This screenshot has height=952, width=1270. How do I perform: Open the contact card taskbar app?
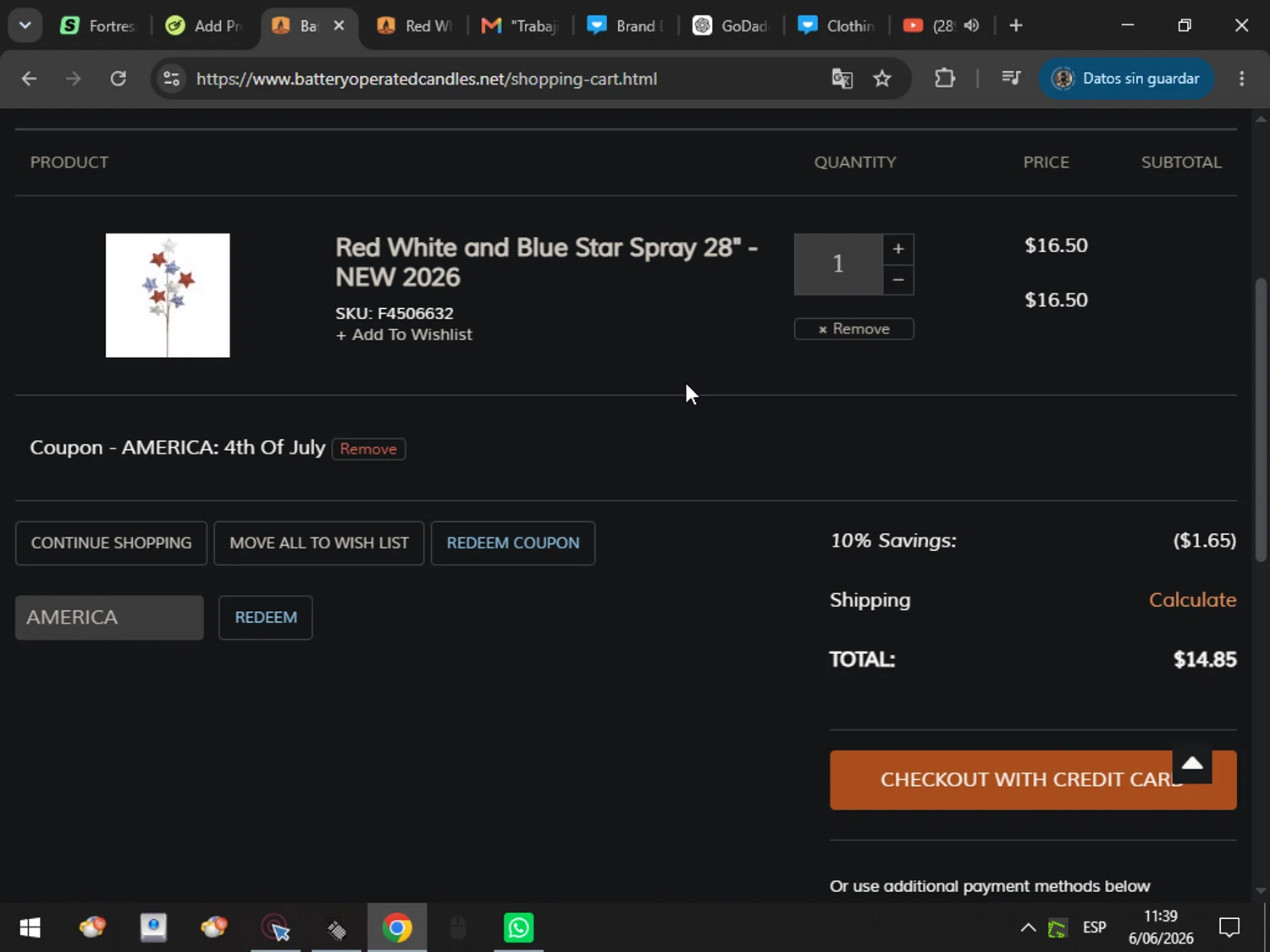click(x=153, y=928)
